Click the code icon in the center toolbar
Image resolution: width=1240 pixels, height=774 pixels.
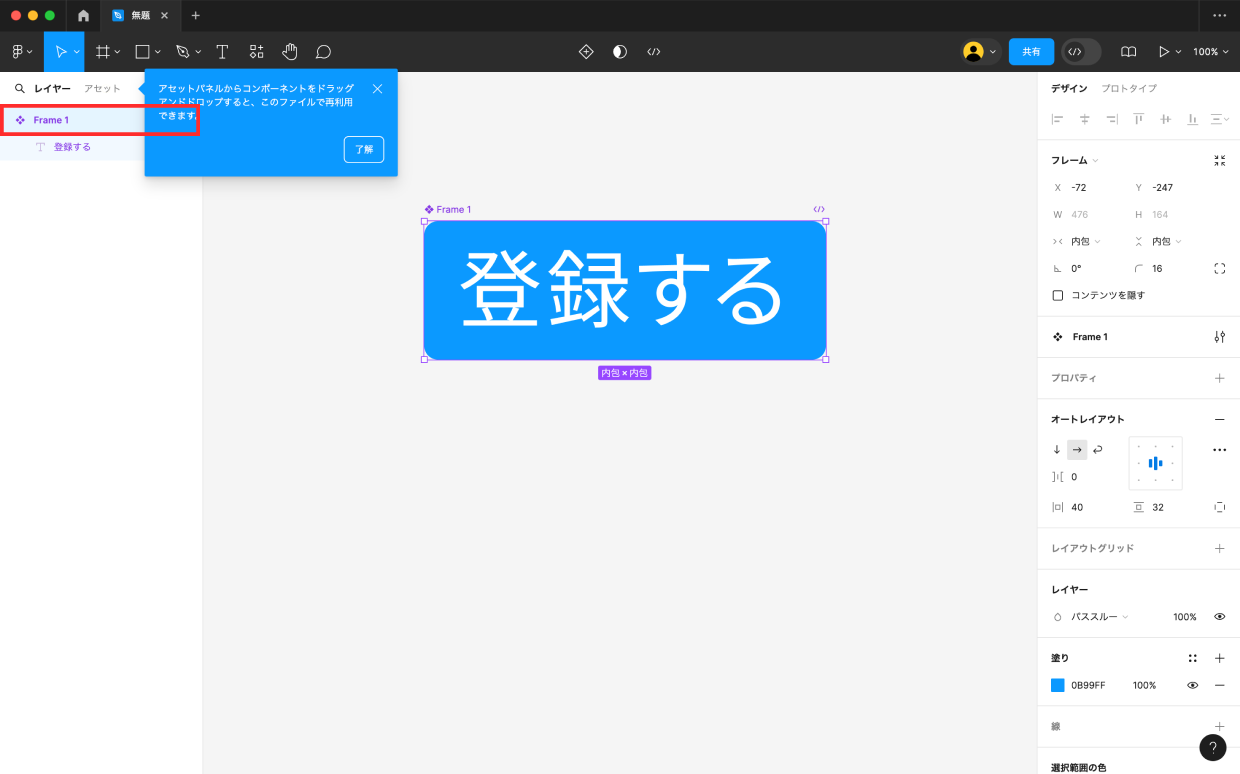[x=654, y=51]
